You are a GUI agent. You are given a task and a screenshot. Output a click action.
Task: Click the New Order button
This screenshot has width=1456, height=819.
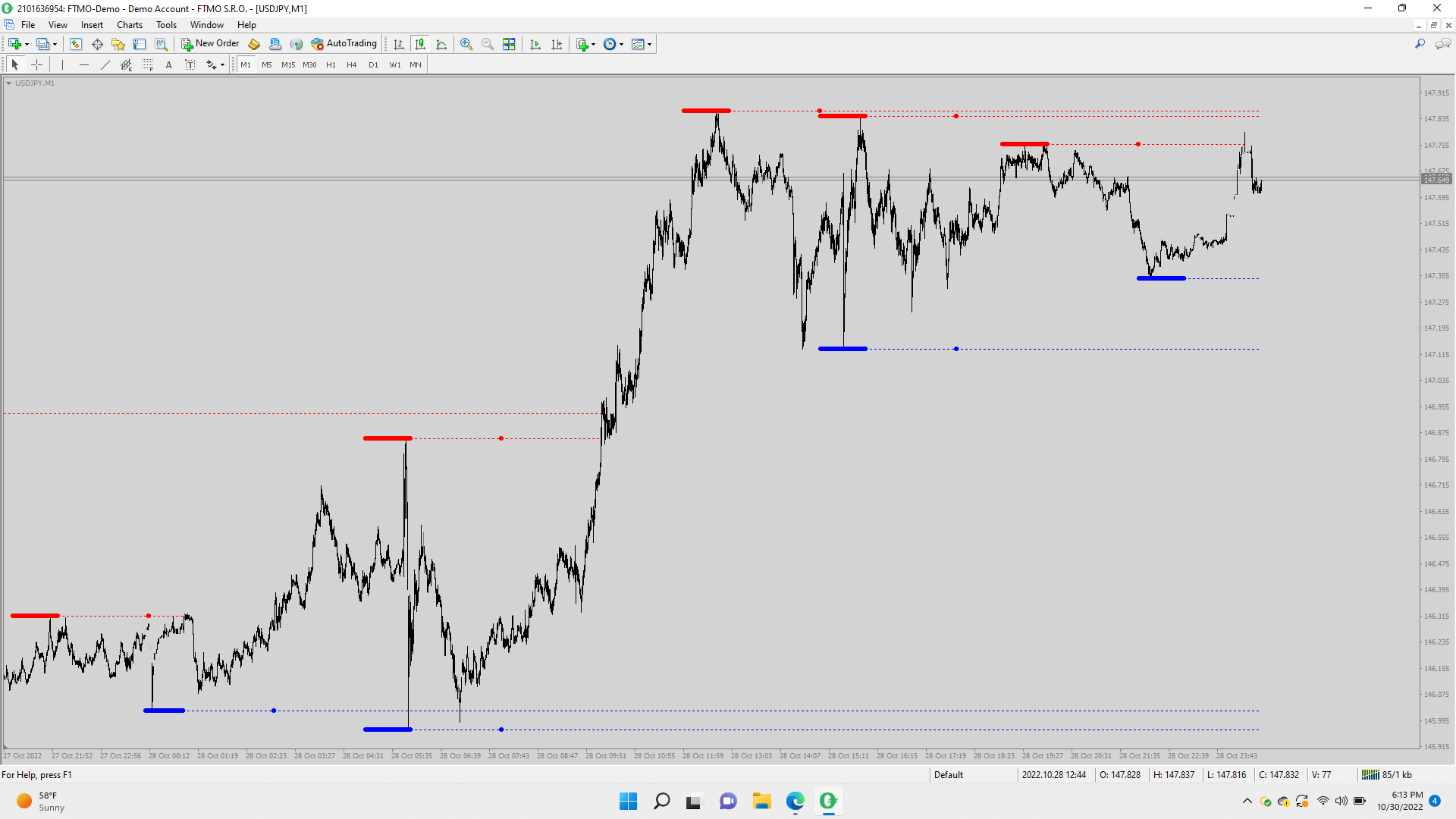click(x=210, y=44)
